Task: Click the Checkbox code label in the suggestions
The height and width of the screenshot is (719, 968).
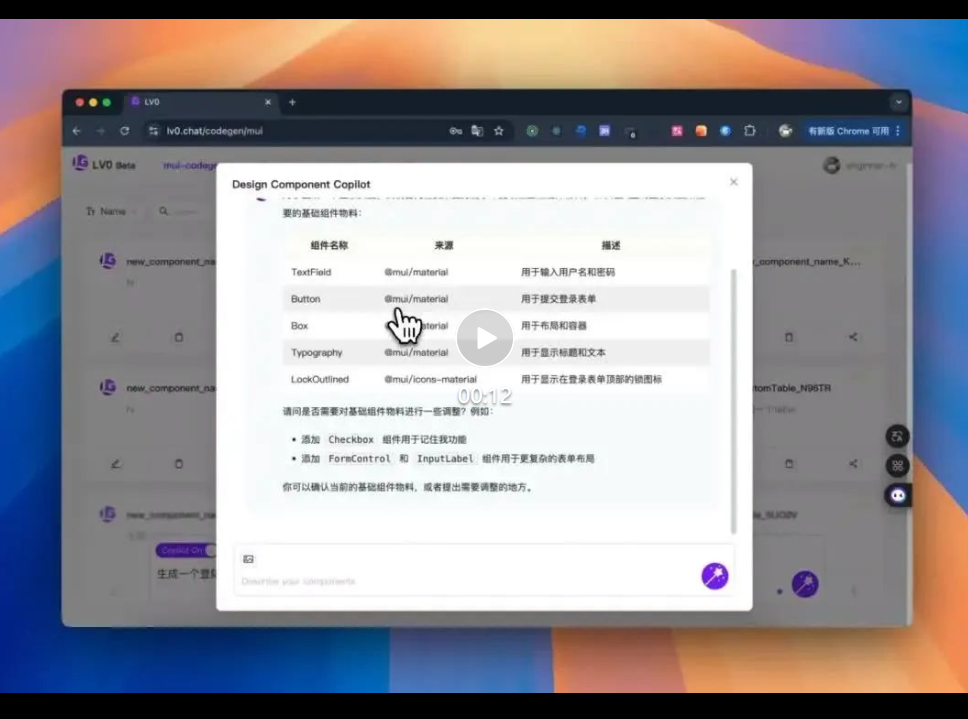Action: coord(351,439)
